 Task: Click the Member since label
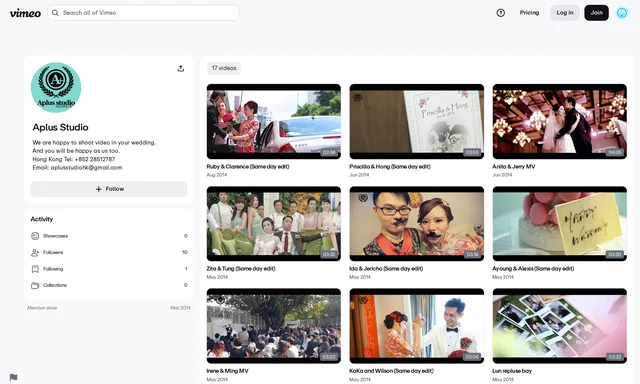pyautogui.click(x=42, y=308)
